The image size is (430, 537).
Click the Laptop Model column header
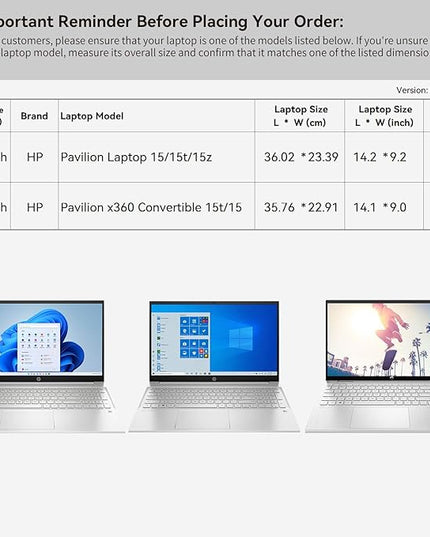point(92,116)
